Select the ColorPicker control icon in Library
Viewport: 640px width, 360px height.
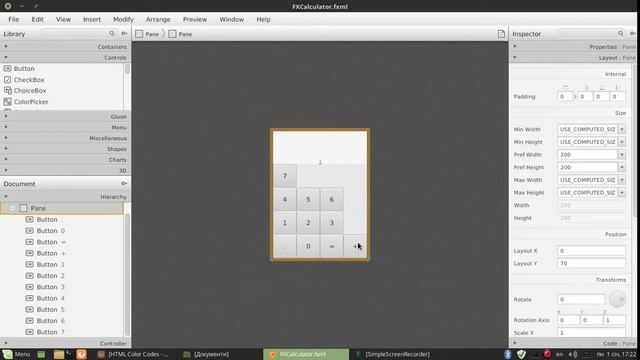click(7, 102)
